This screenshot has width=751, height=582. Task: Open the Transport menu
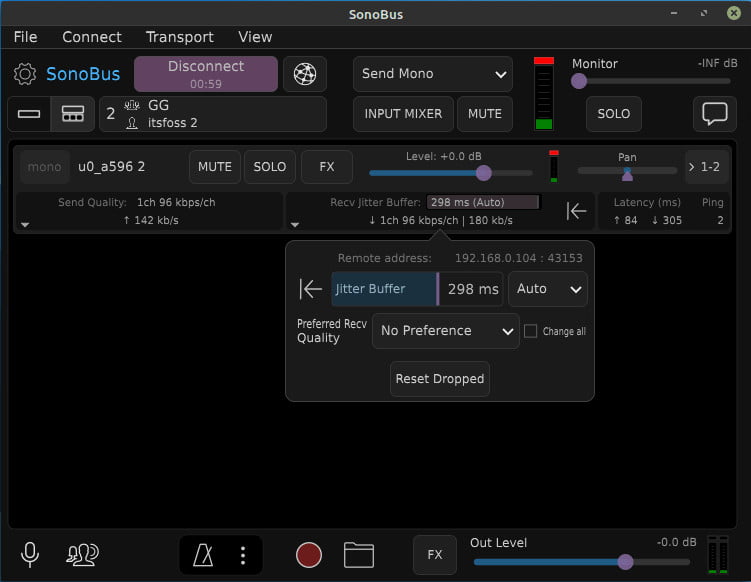pyautogui.click(x=180, y=37)
